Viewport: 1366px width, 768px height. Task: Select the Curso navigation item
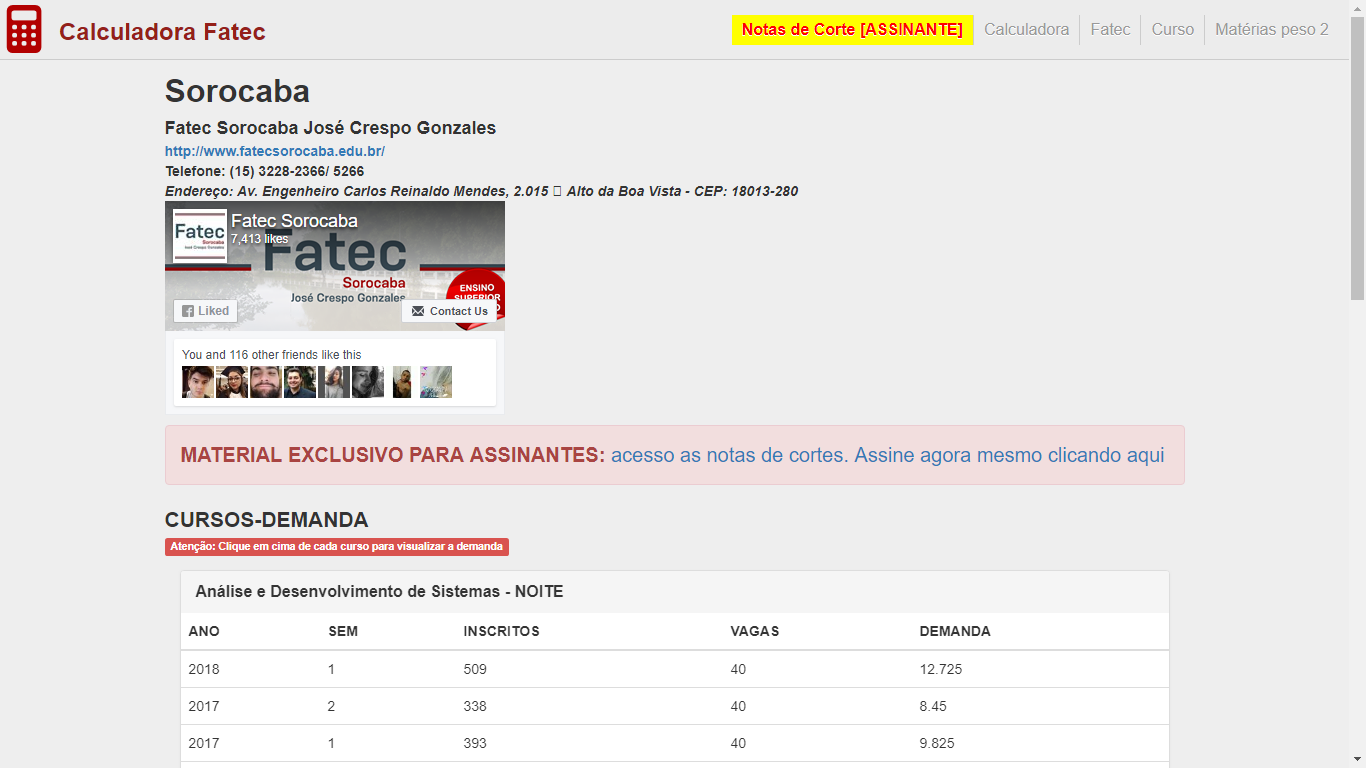click(1172, 30)
